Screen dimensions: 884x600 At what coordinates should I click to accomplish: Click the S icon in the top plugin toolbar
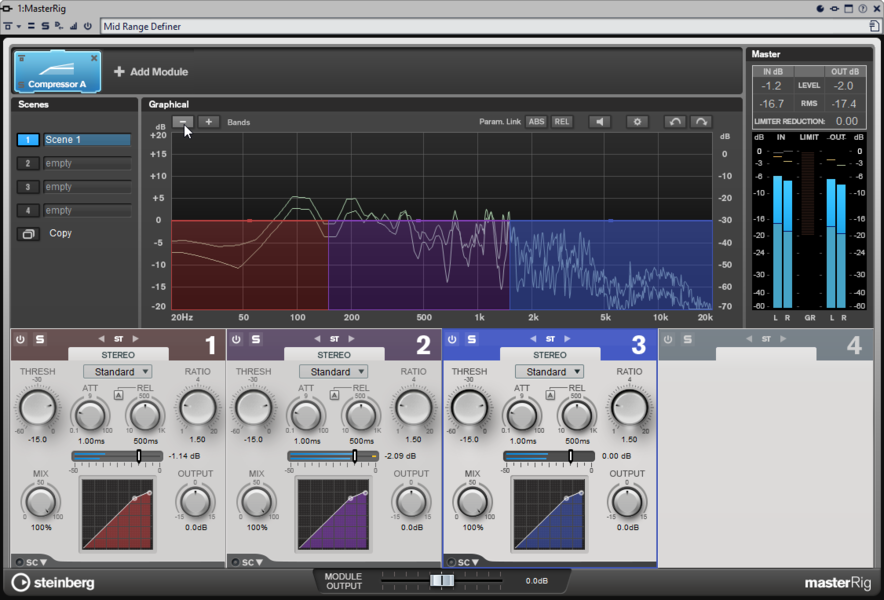[x=45, y=26]
